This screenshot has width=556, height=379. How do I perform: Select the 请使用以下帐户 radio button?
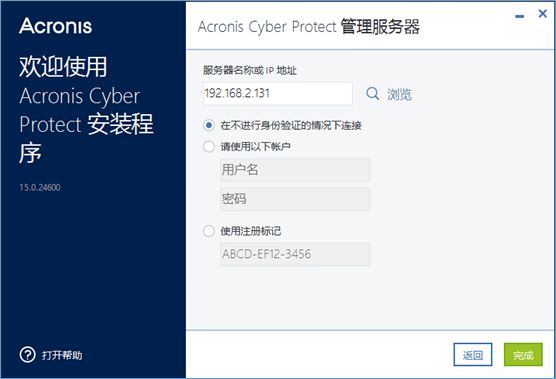[x=209, y=146]
